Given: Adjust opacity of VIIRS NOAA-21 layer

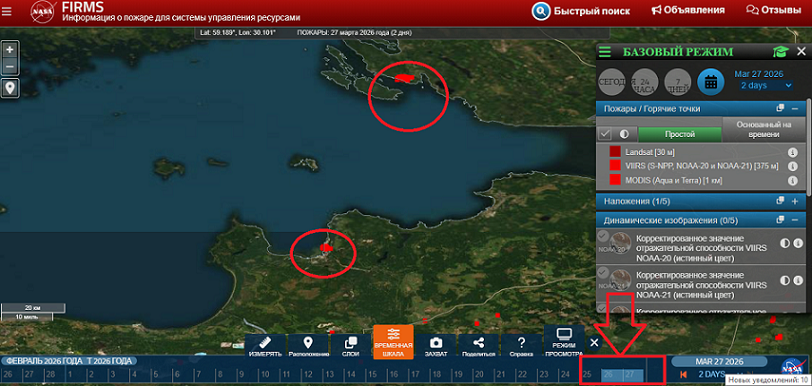Looking at the screenshot, I should tap(785, 280).
